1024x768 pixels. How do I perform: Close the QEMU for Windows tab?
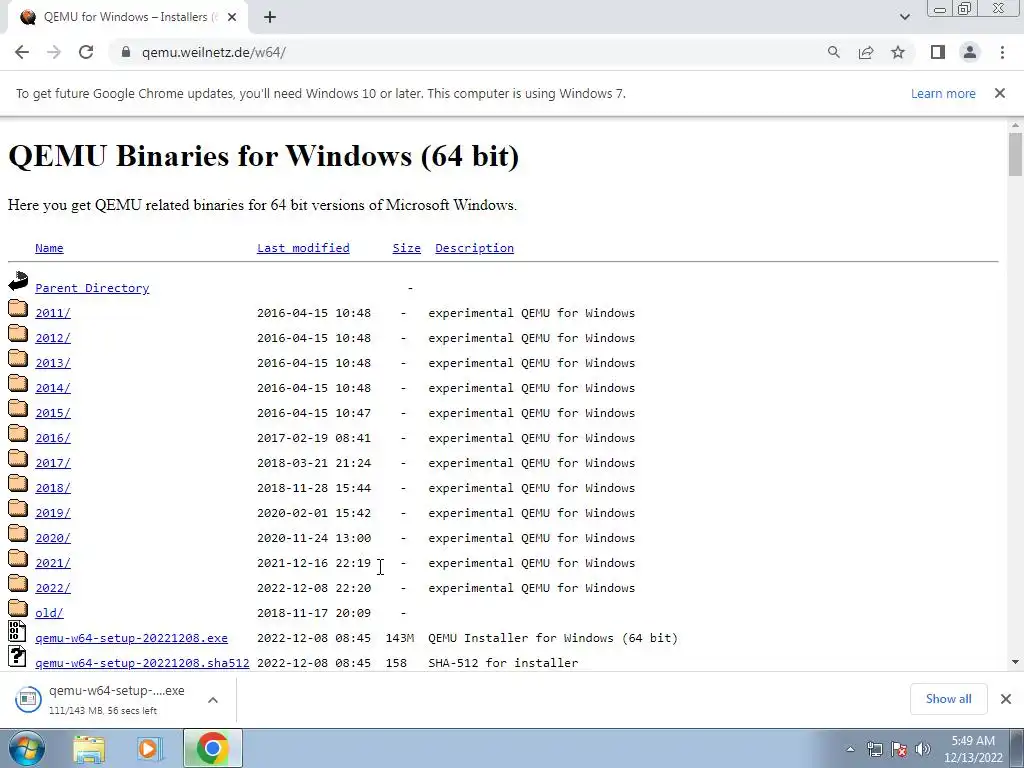point(231,17)
